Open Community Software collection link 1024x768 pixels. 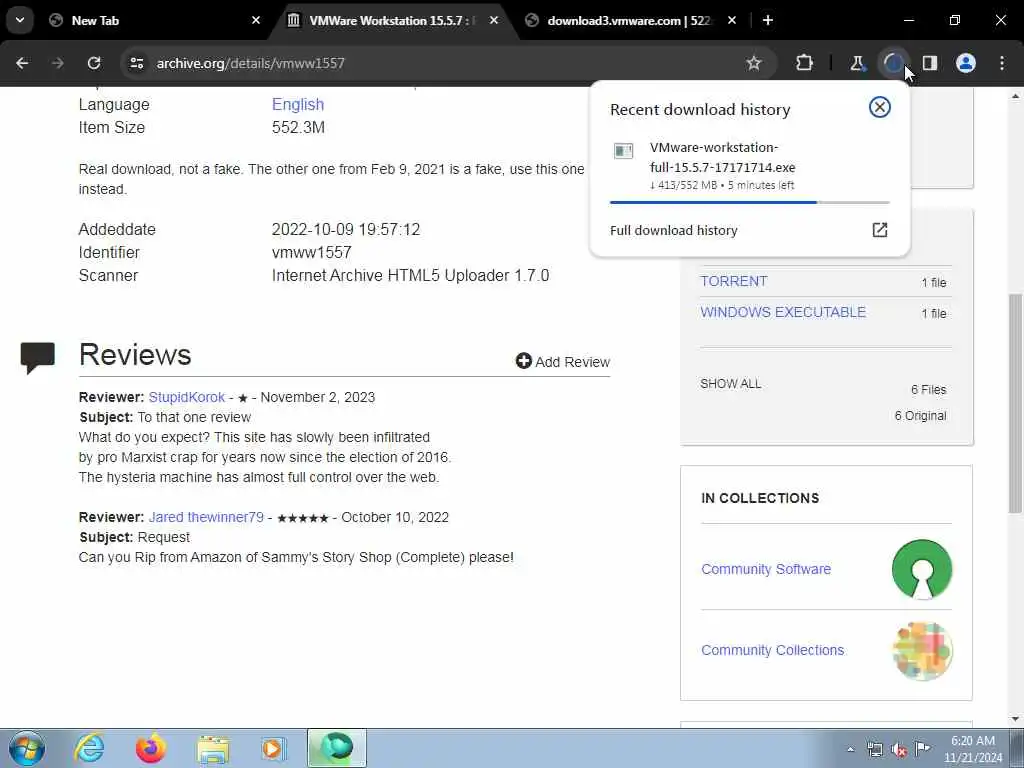(x=766, y=569)
